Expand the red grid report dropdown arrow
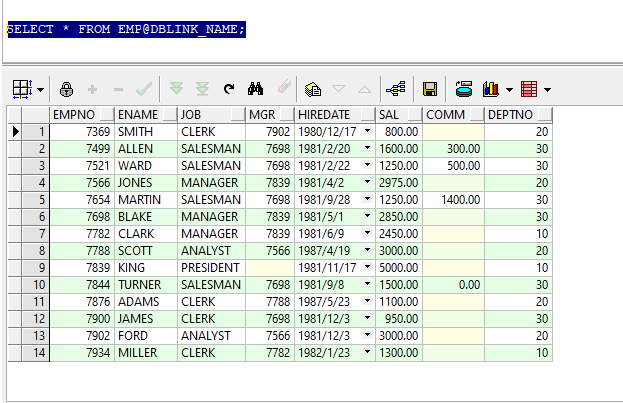 tap(548, 90)
